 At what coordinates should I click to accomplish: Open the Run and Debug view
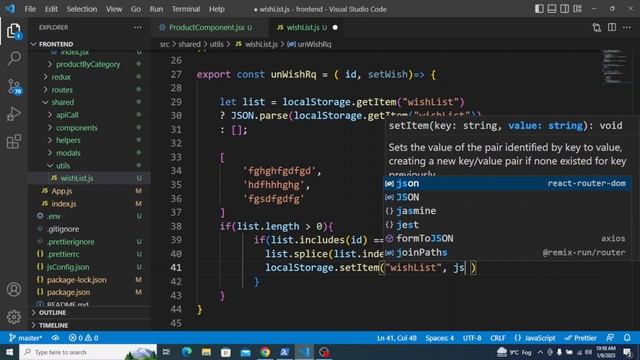pos(14,114)
